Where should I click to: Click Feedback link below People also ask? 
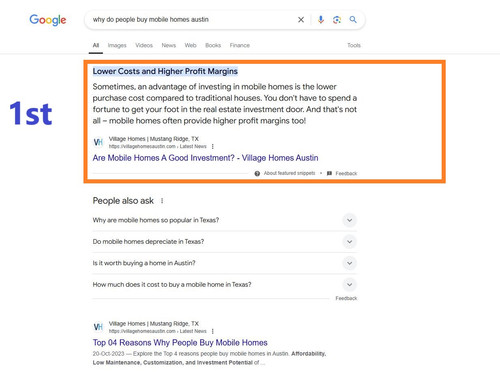click(346, 298)
